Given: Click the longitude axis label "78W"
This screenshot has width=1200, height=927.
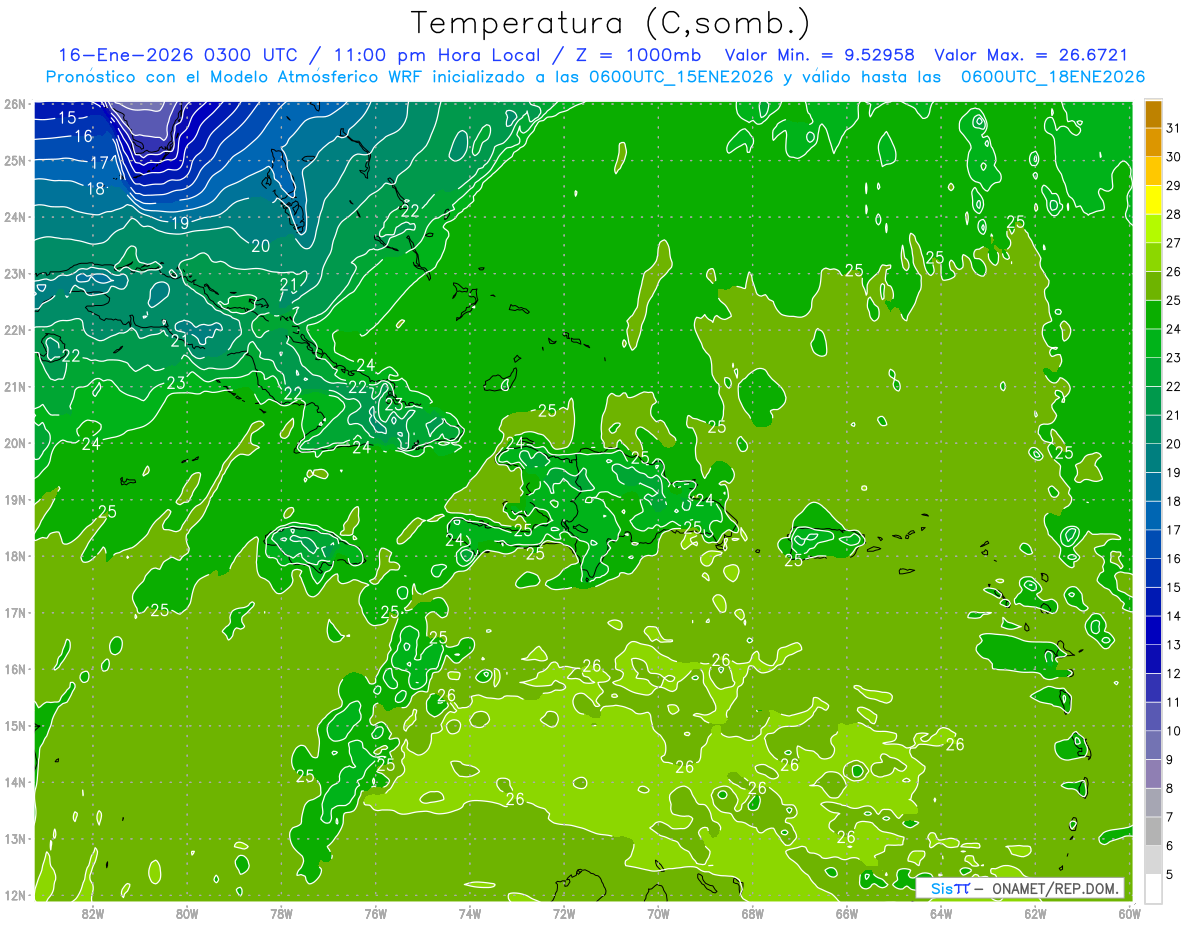Looking at the screenshot, I should pos(281,913).
